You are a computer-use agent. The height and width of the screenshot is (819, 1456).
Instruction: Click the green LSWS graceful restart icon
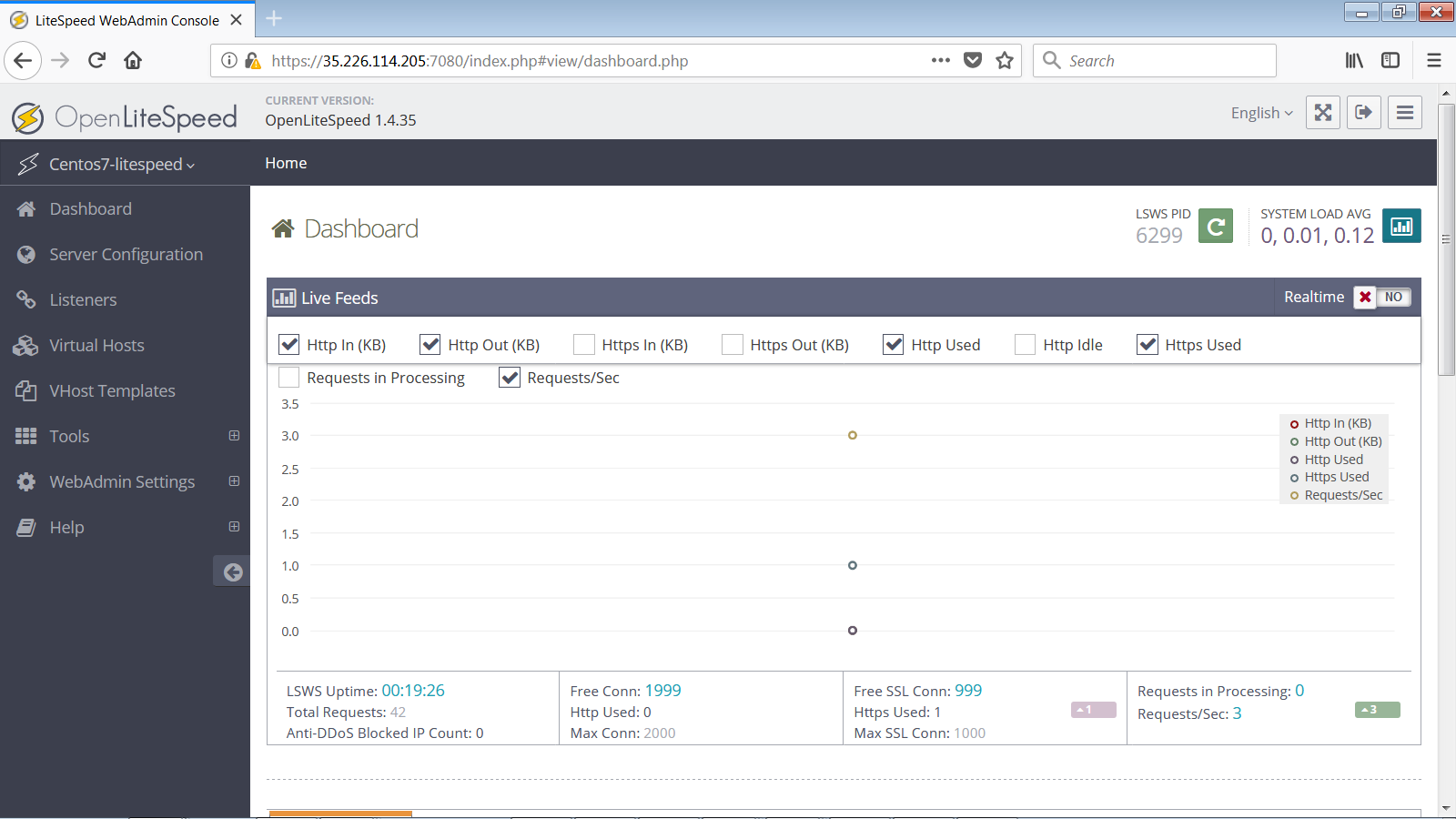click(x=1215, y=226)
